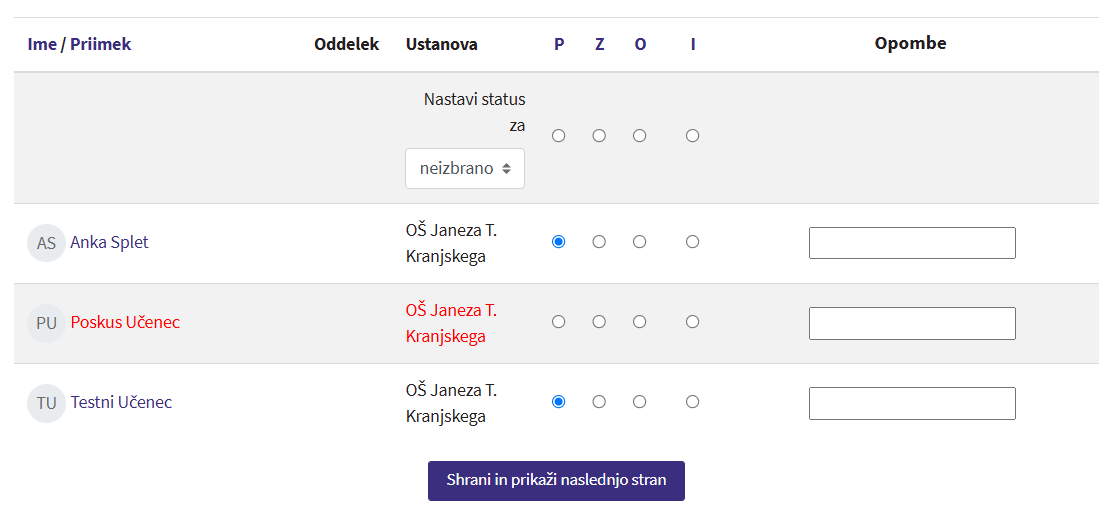The width and height of the screenshot is (1113, 522).
Task: Open the neizbrano dropdown
Action: (x=465, y=168)
